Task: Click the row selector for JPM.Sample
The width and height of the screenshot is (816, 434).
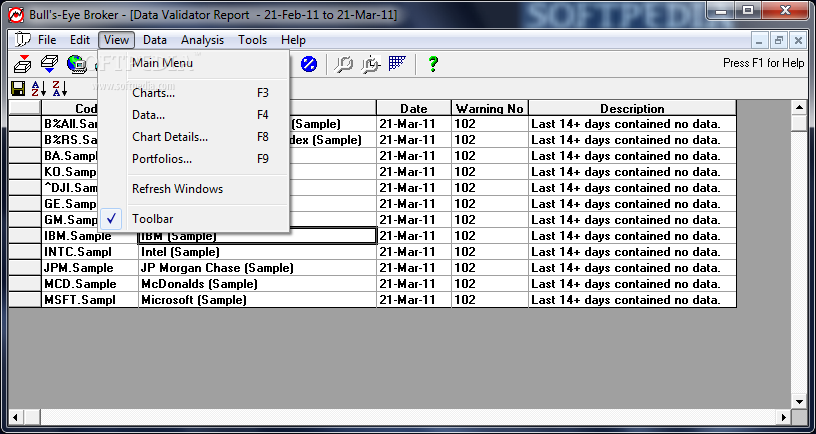Action: (25, 268)
